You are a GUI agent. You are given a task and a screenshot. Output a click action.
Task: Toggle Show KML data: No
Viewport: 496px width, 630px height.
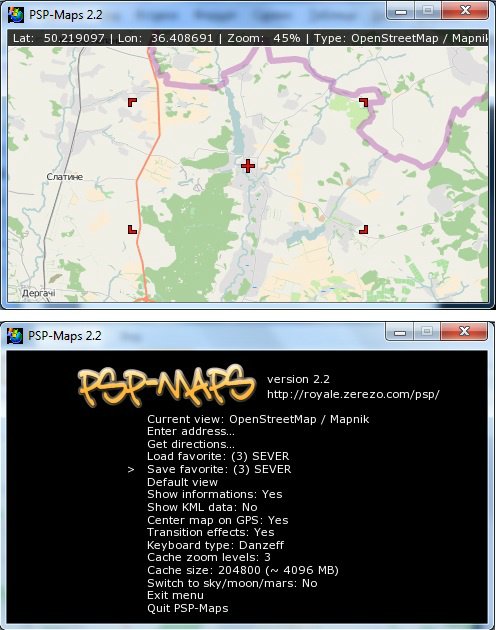[202, 507]
